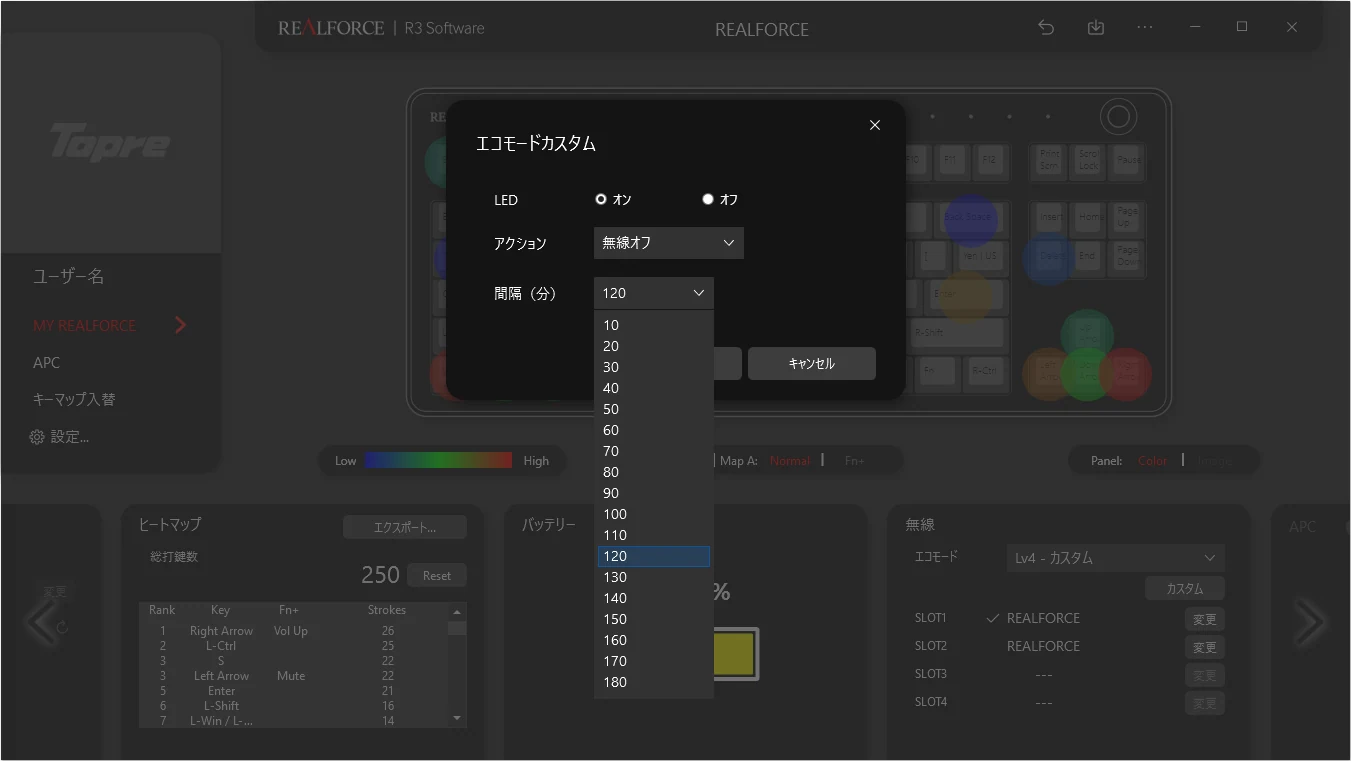Open the エコモード dropdown showing Lv4 - カスタム
This screenshot has height=761, width=1351.
(x=1115, y=558)
